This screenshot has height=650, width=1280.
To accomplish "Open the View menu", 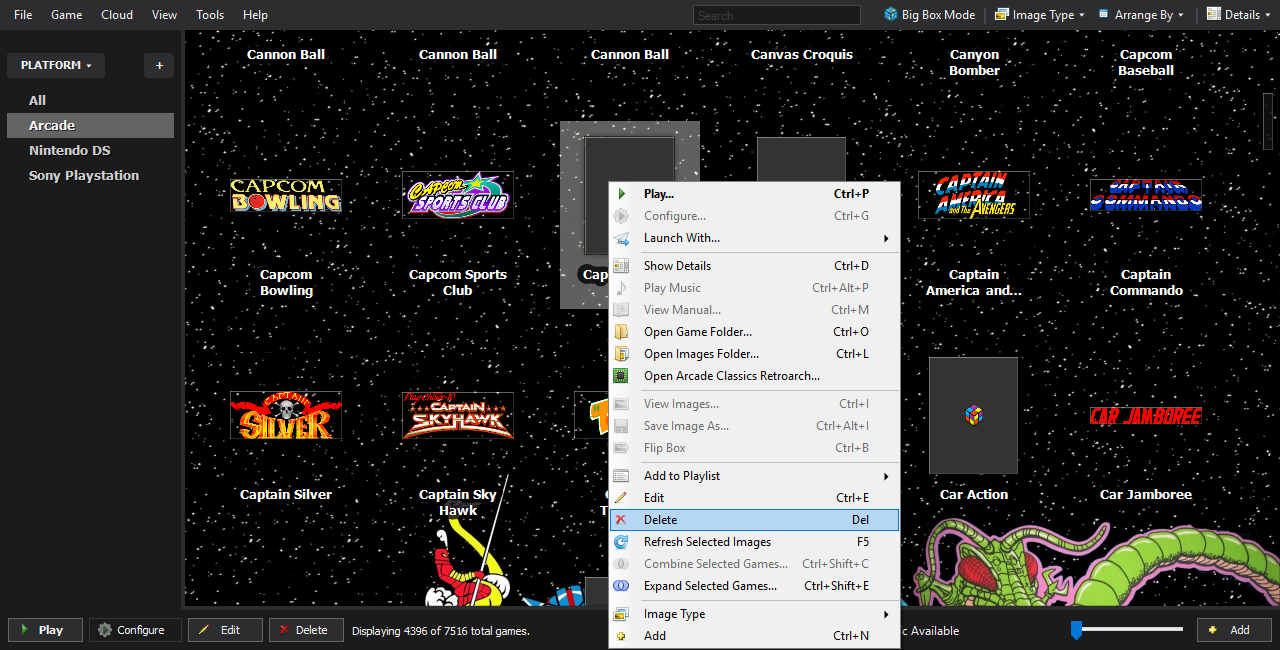I will pos(164,15).
